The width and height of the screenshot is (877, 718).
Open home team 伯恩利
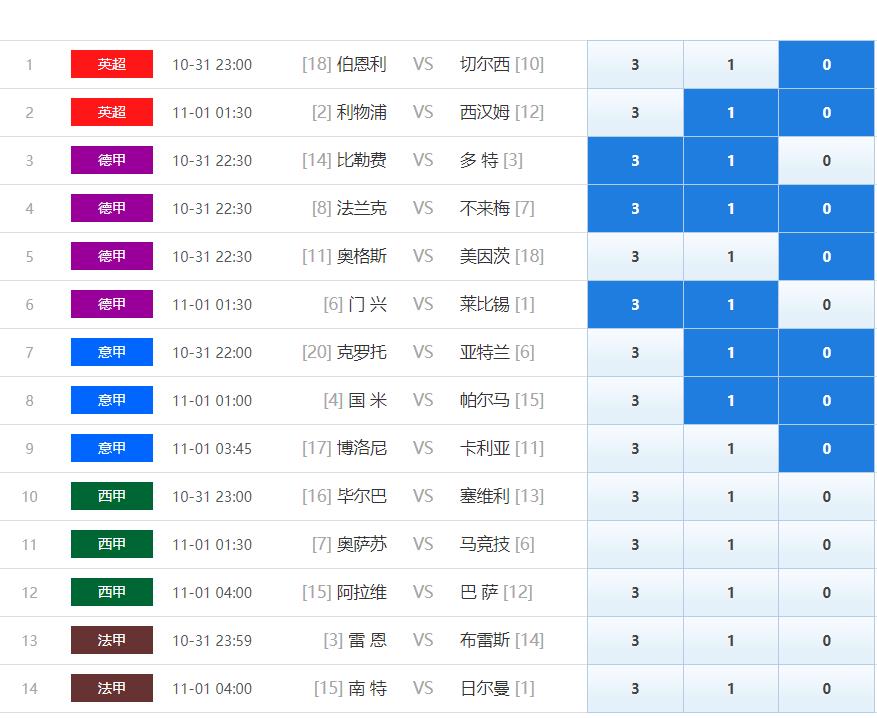pyautogui.click(x=361, y=64)
